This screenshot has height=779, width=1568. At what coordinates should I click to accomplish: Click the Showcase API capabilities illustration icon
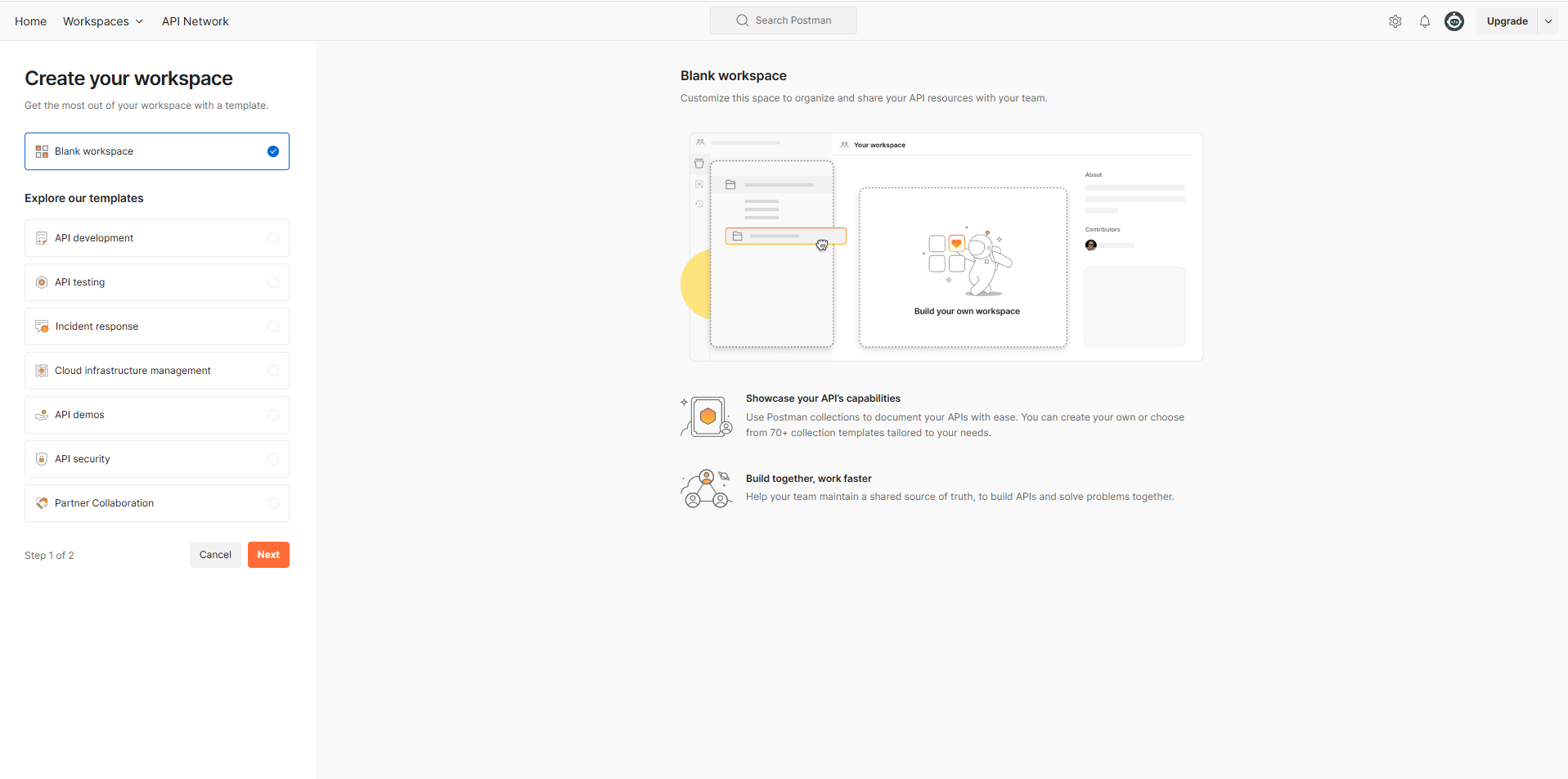(707, 417)
